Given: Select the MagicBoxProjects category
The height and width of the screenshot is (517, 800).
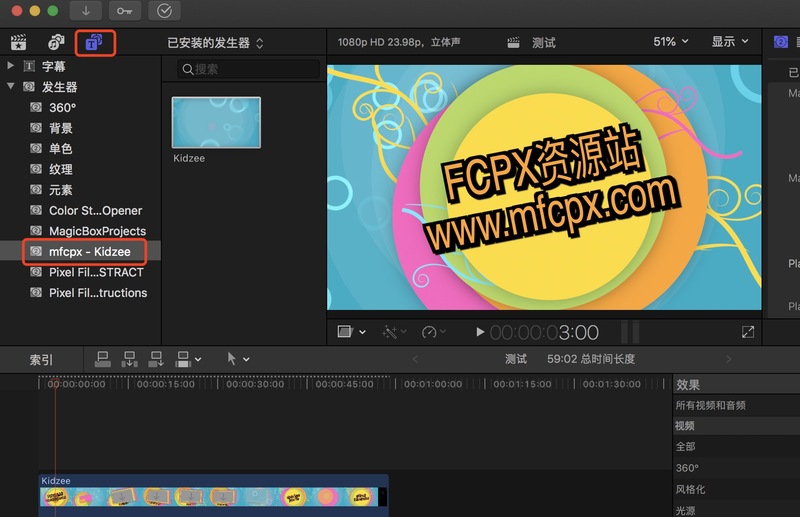Looking at the screenshot, I should (97, 231).
